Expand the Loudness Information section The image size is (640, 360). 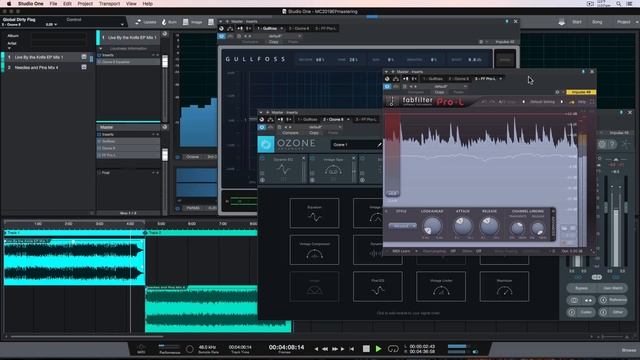(101, 49)
